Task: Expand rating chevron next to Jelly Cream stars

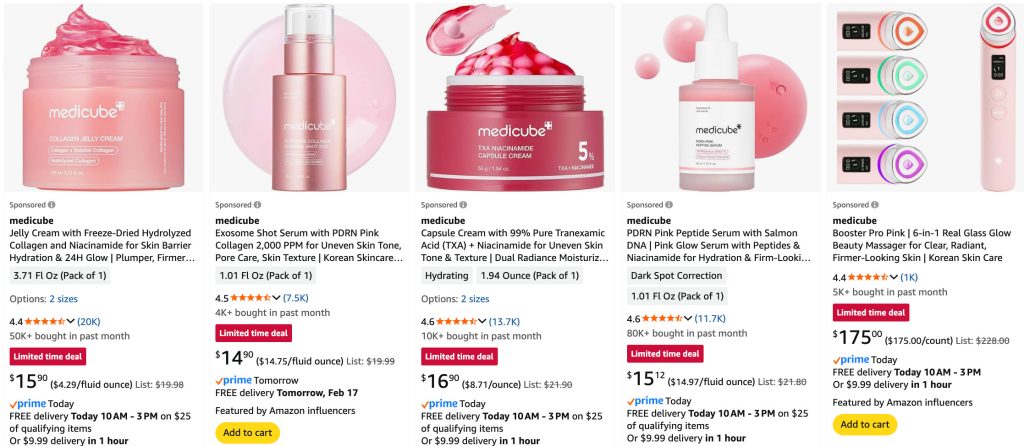Action: click(x=71, y=321)
